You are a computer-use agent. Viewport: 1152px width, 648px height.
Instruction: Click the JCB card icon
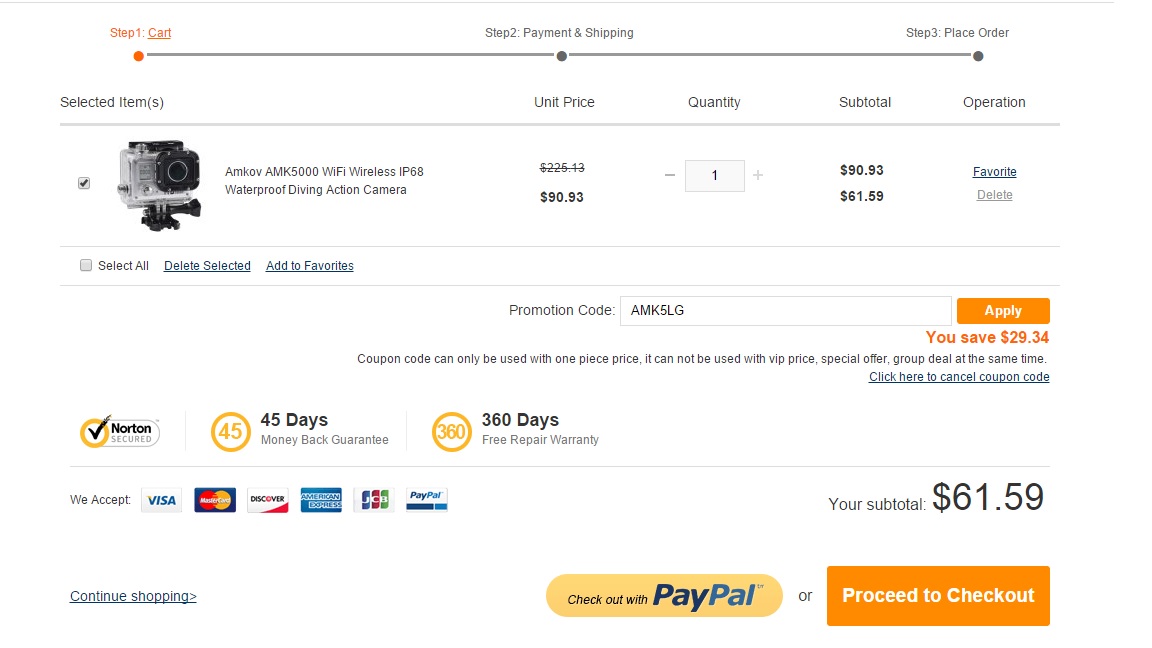click(x=374, y=500)
